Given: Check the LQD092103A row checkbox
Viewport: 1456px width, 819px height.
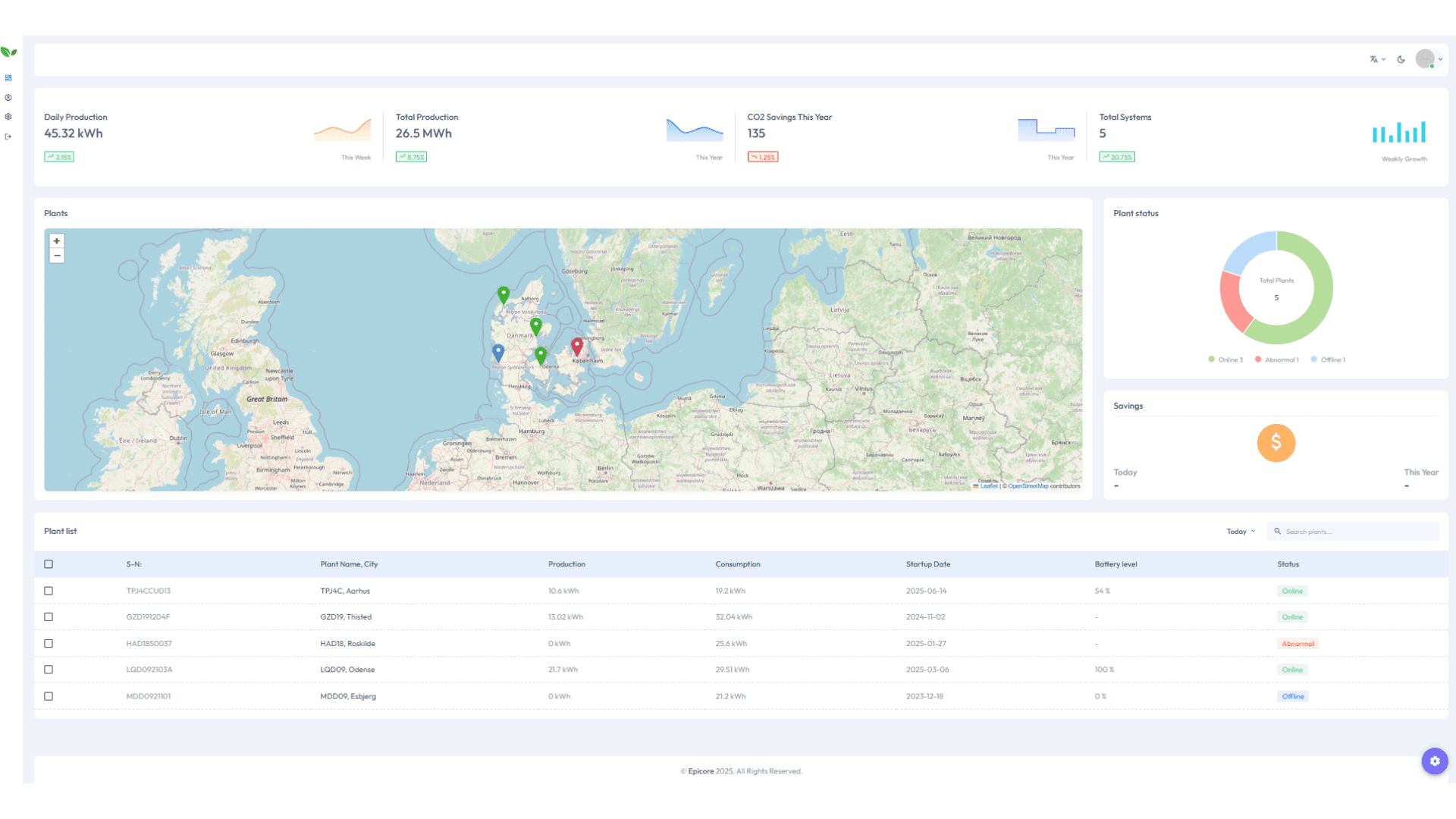Looking at the screenshot, I should tap(49, 670).
